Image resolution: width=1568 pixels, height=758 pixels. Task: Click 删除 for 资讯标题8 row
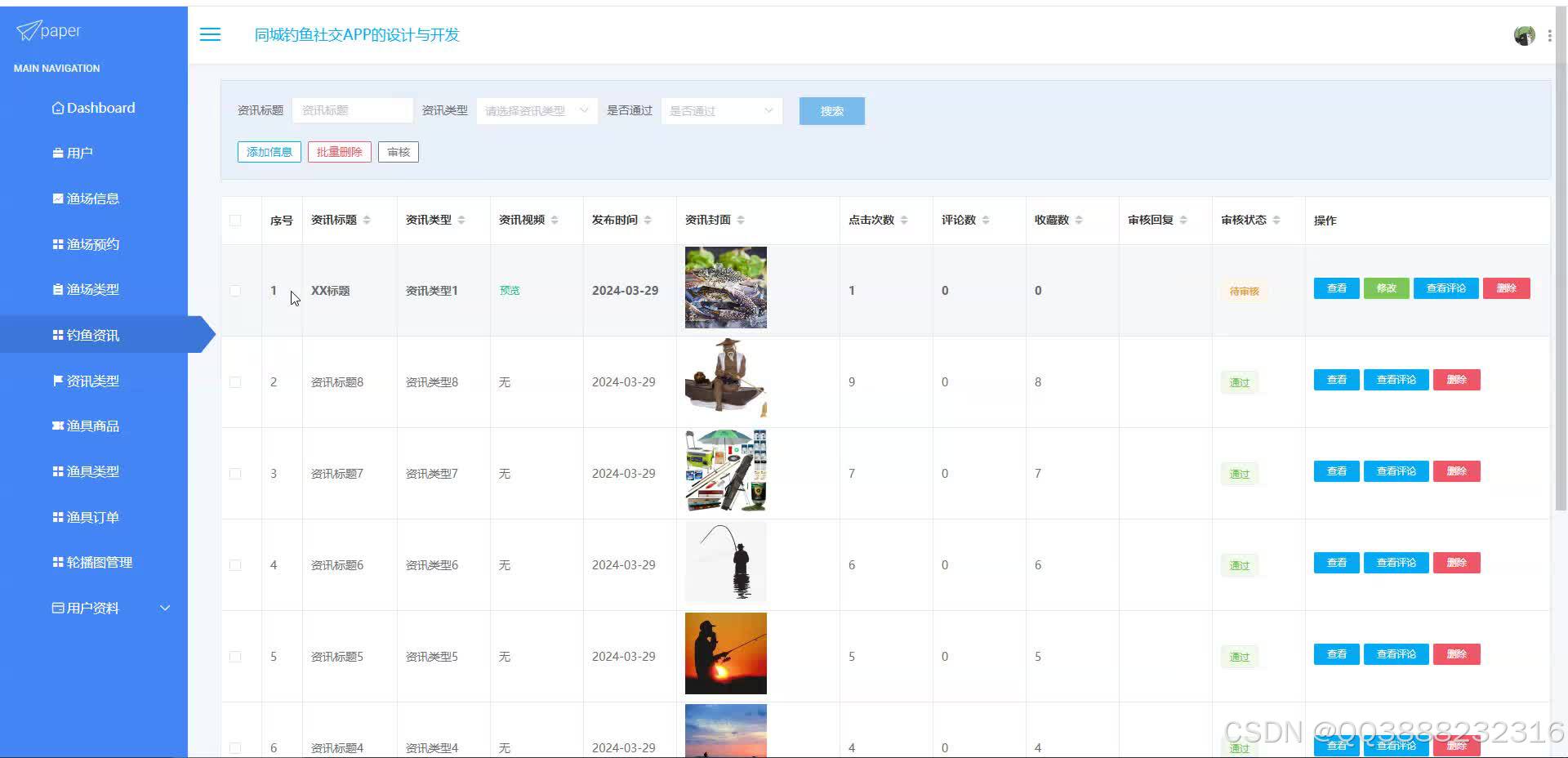1456,380
